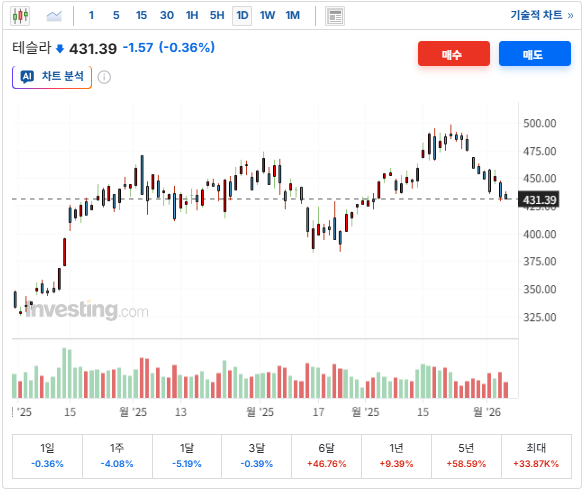Click the AI badge in 차트 분석 button
This screenshot has height=491, width=583.
(x=27, y=77)
